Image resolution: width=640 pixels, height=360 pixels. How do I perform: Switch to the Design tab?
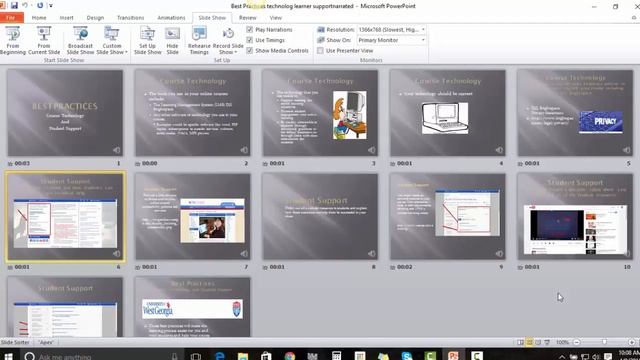(x=95, y=18)
